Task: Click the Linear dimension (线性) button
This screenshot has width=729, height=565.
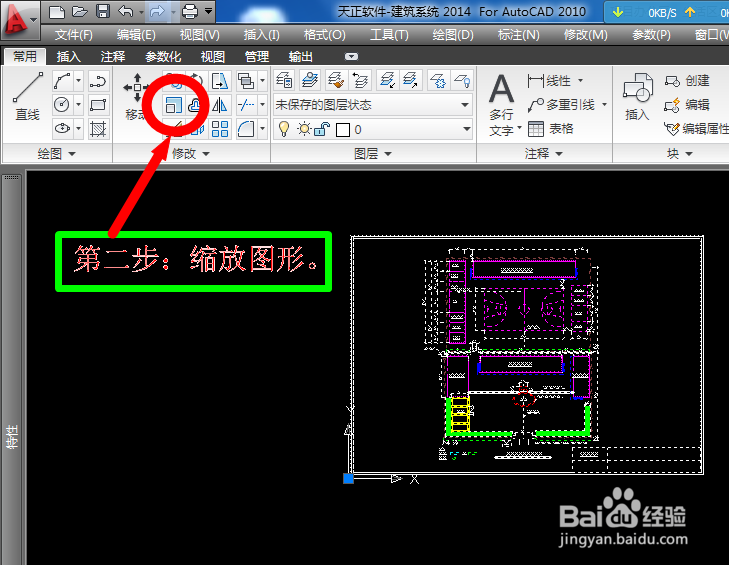Action: coord(550,81)
